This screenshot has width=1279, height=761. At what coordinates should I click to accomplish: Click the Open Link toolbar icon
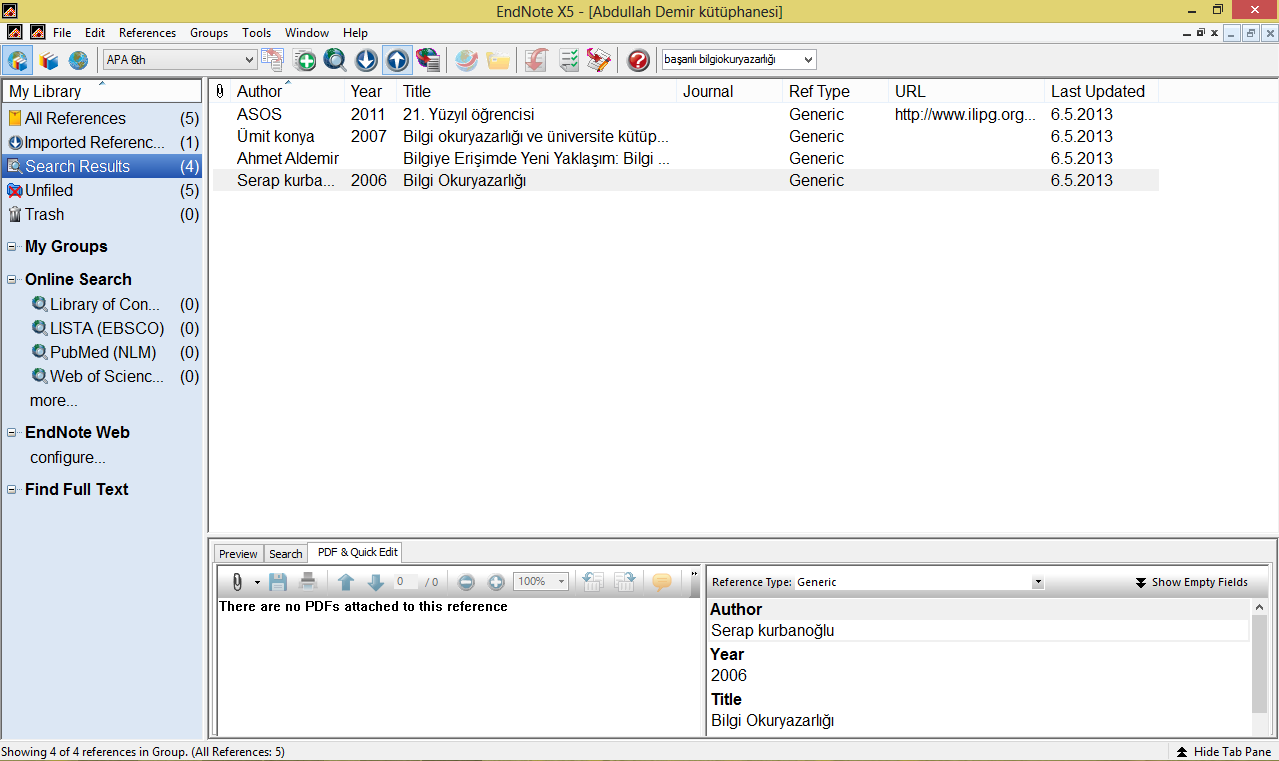(466, 60)
